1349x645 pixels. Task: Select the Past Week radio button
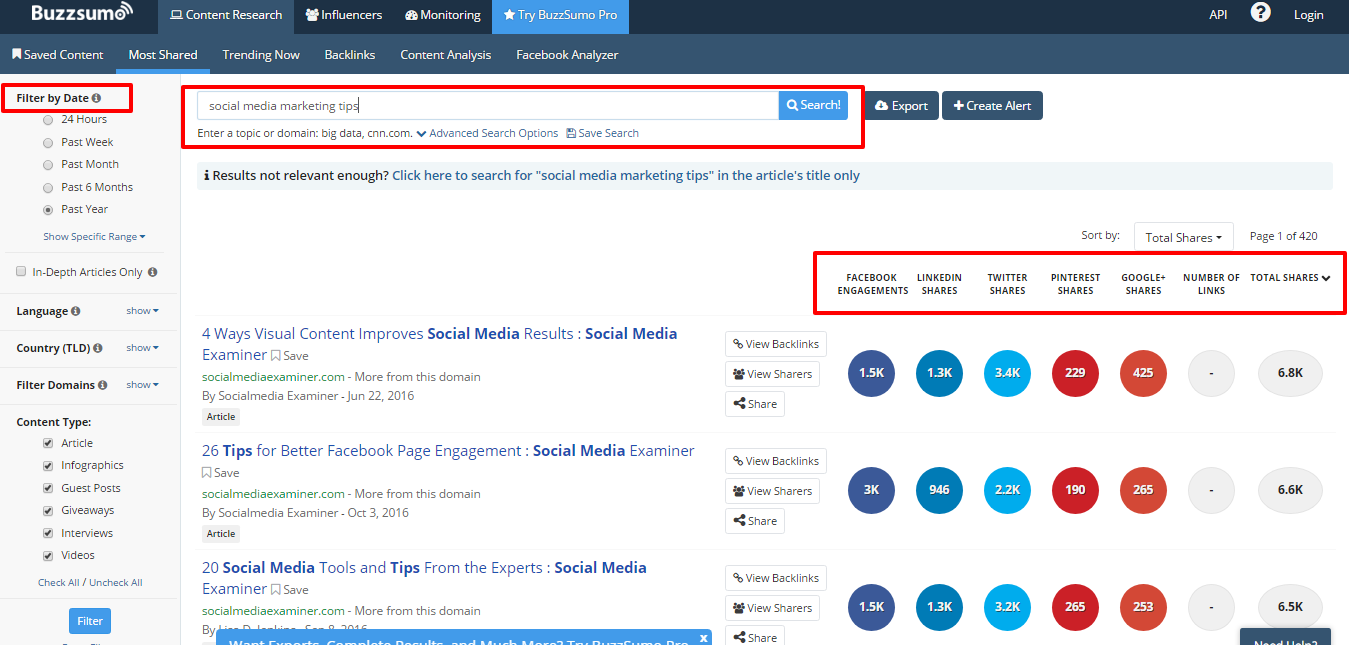[48, 142]
